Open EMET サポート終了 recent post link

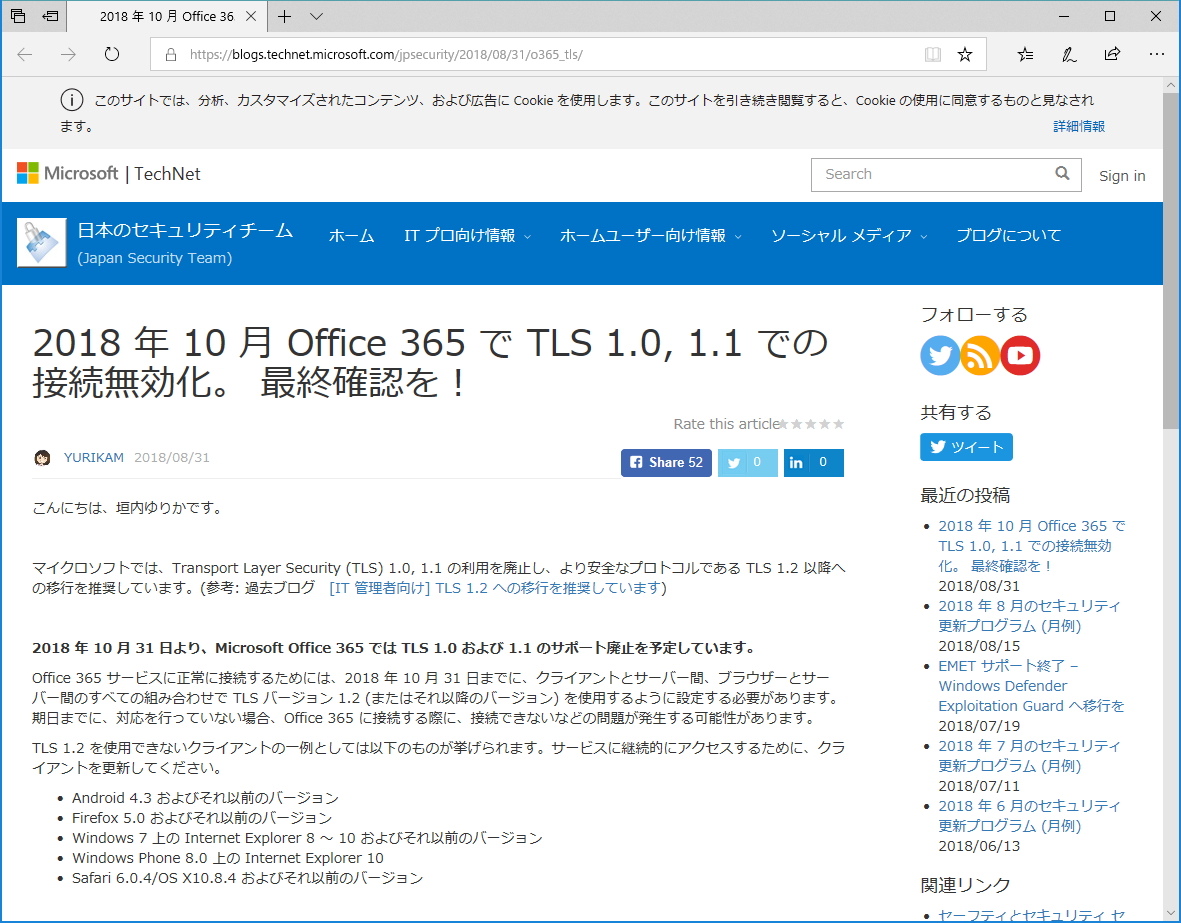[1031, 686]
